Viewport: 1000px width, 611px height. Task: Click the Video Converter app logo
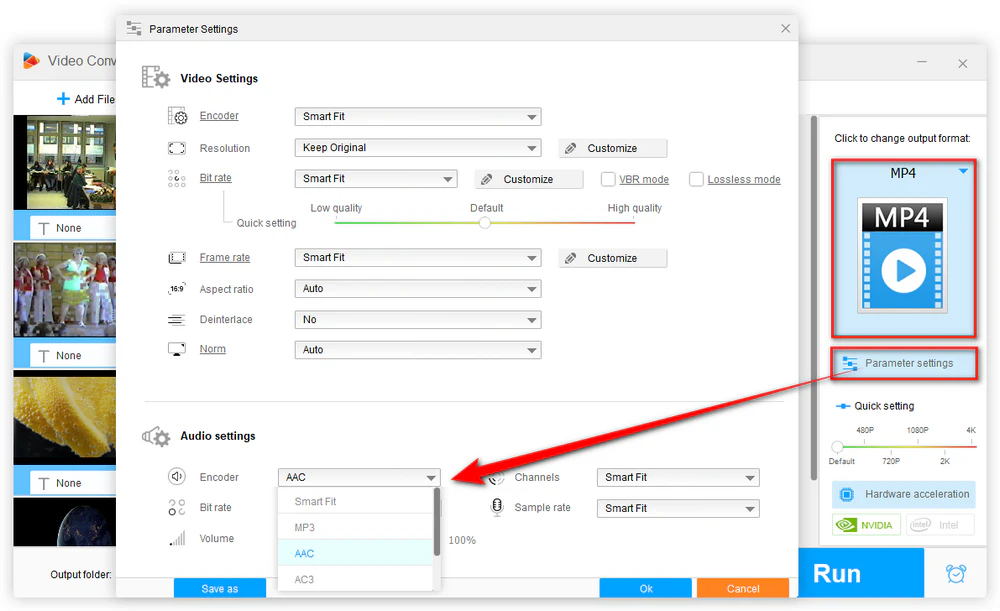click(31, 61)
